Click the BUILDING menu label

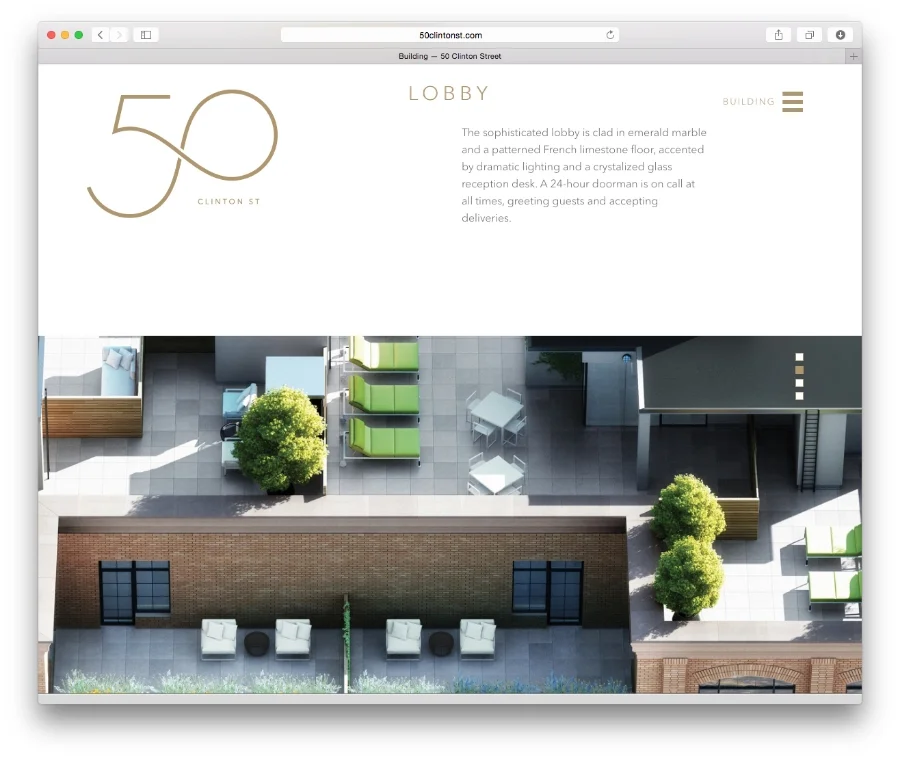click(748, 102)
